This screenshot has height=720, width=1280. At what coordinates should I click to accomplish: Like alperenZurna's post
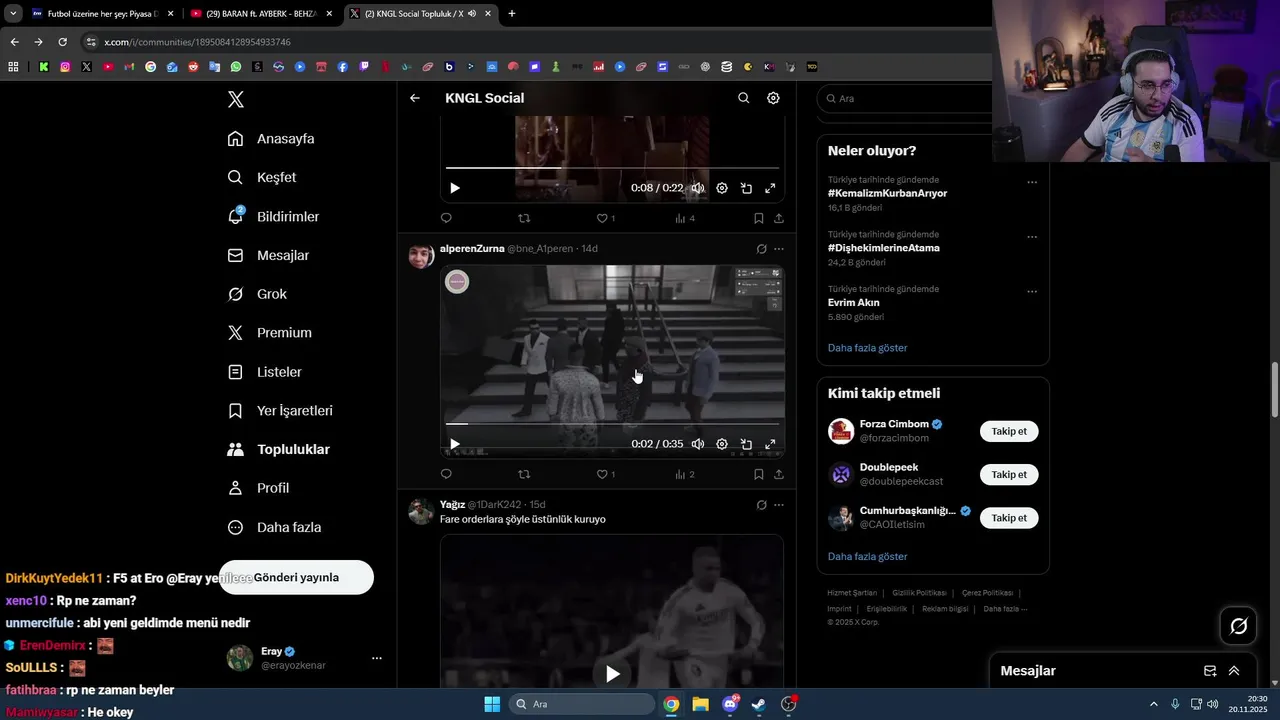(602, 474)
